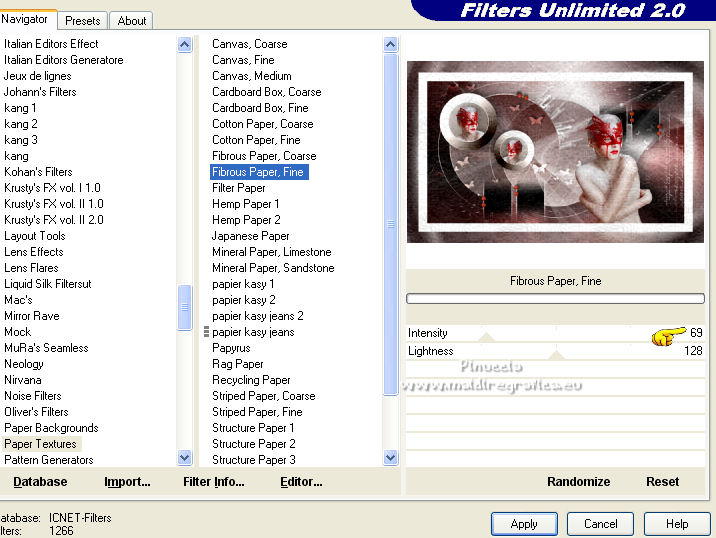Click the Import... button

pyautogui.click(x=127, y=482)
